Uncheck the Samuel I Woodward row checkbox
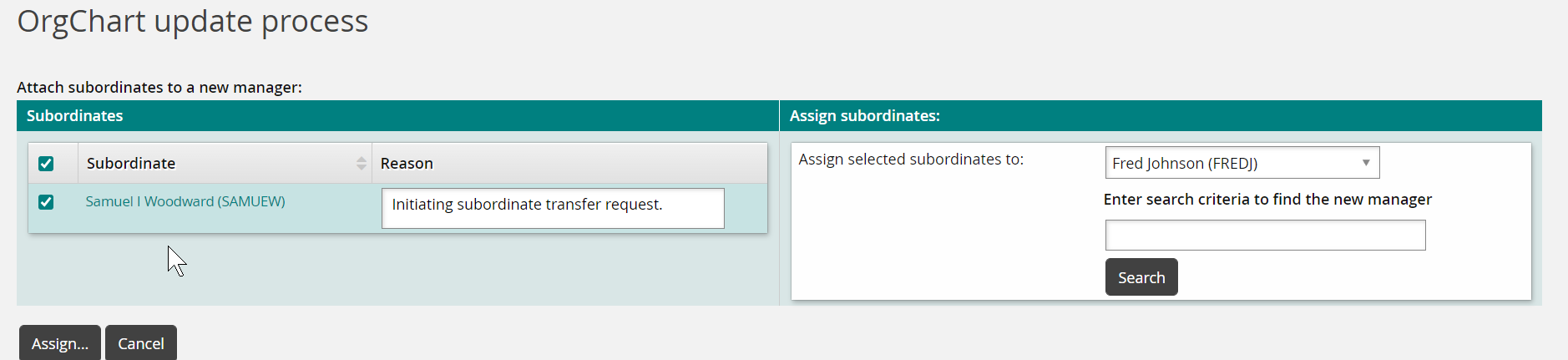 [x=46, y=202]
